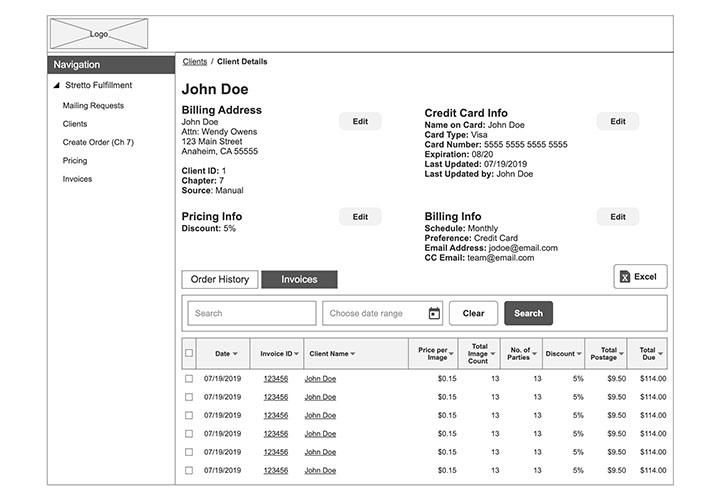
Task: Select the Invoices tab
Action: point(299,279)
